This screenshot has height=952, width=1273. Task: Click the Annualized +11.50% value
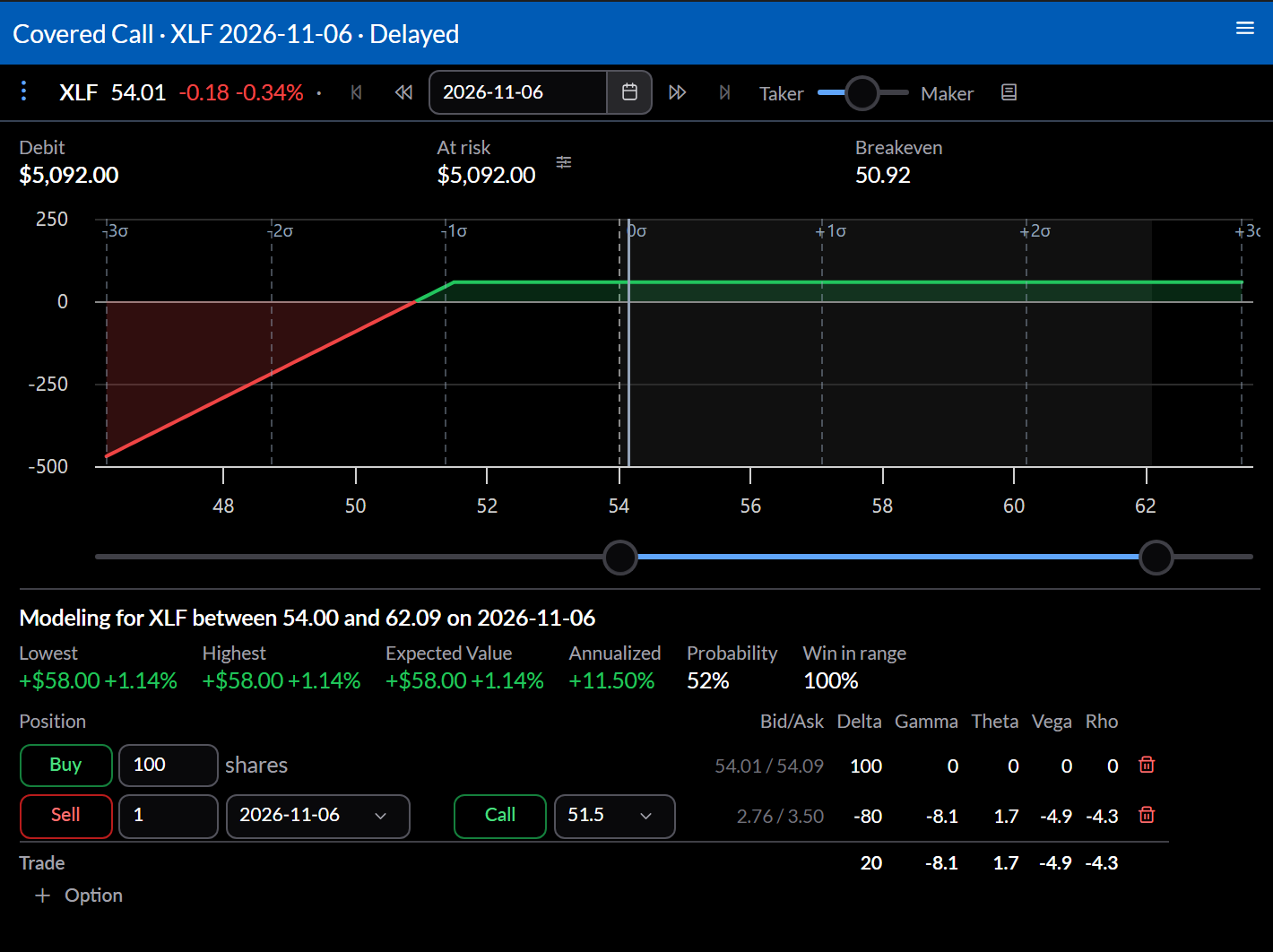point(612,680)
